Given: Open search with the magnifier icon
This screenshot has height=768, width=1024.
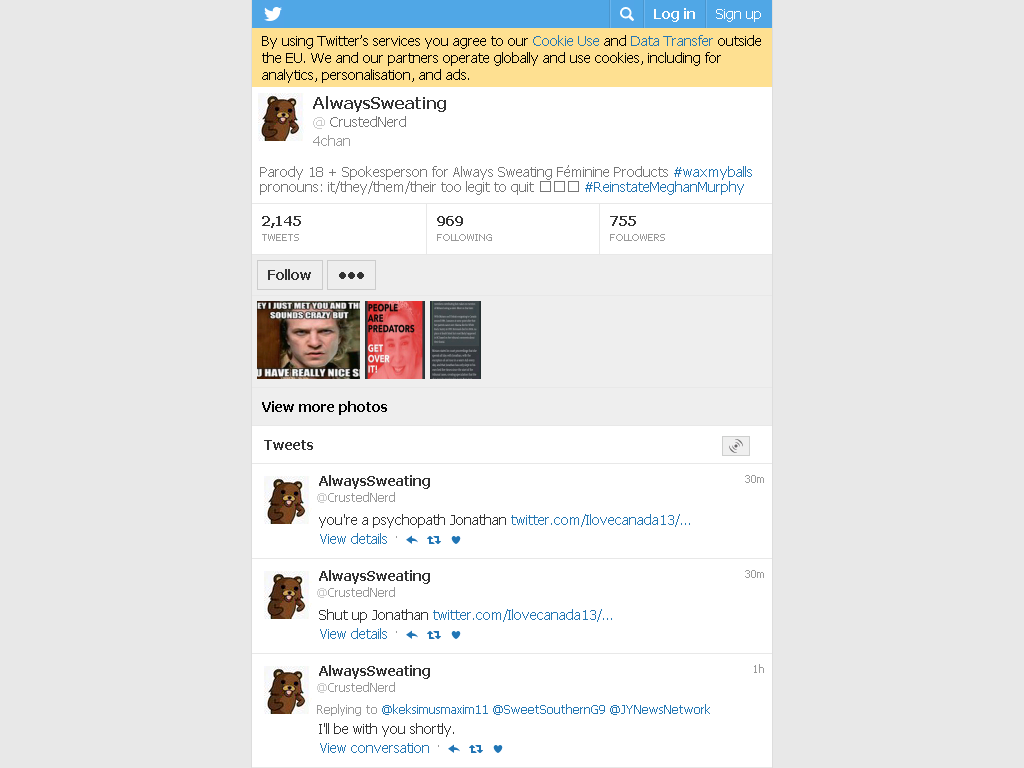Looking at the screenshot, I should [x=626, y=14].
